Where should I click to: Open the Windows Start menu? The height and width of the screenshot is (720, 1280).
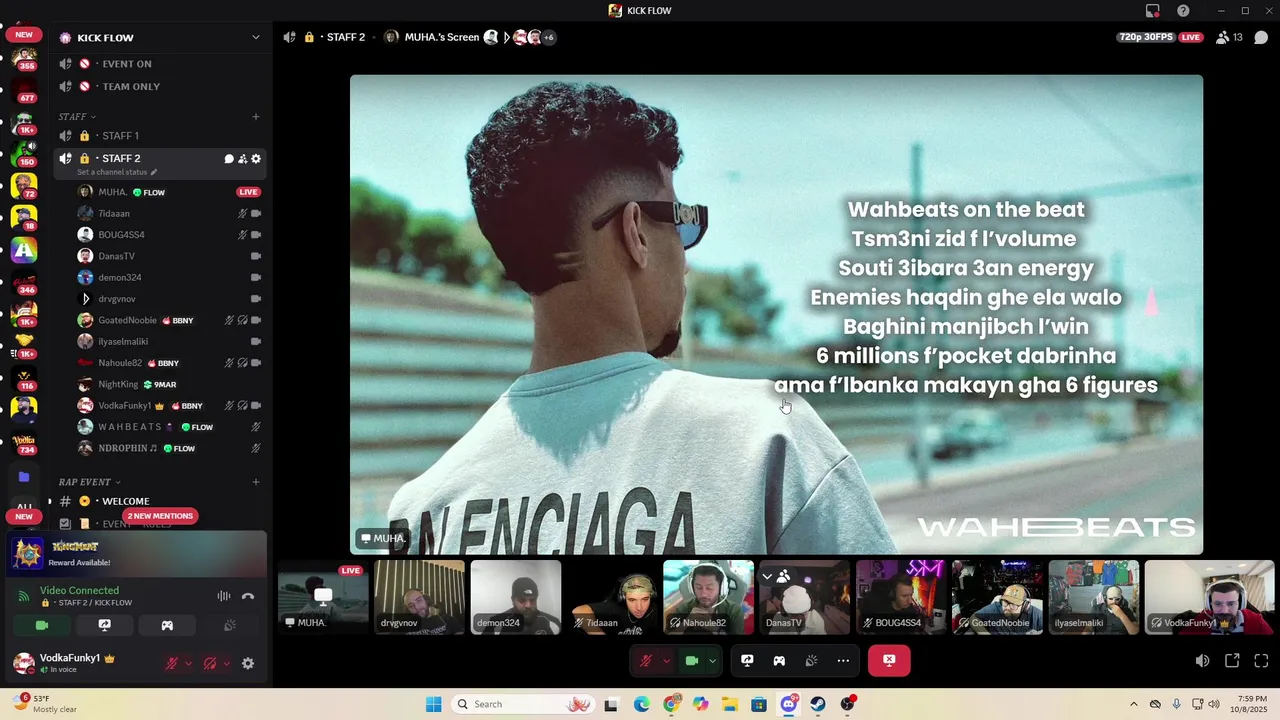433,704
